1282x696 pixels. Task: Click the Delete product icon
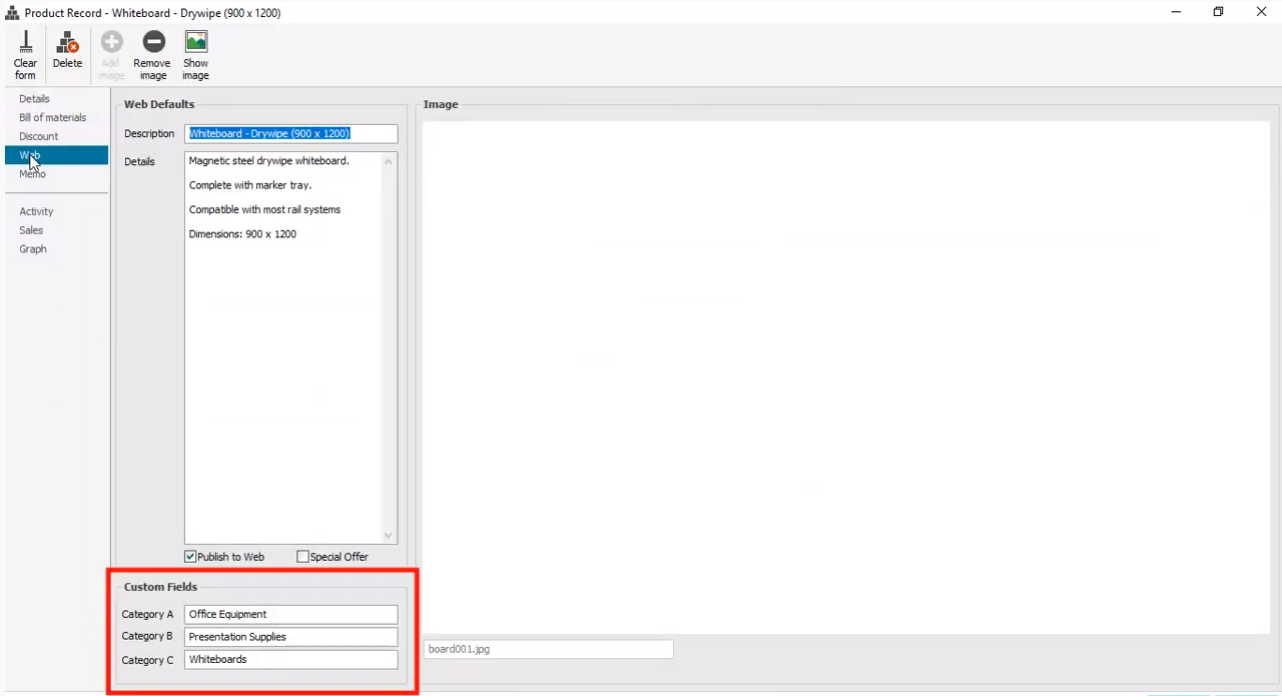click(x=67, y=43)
